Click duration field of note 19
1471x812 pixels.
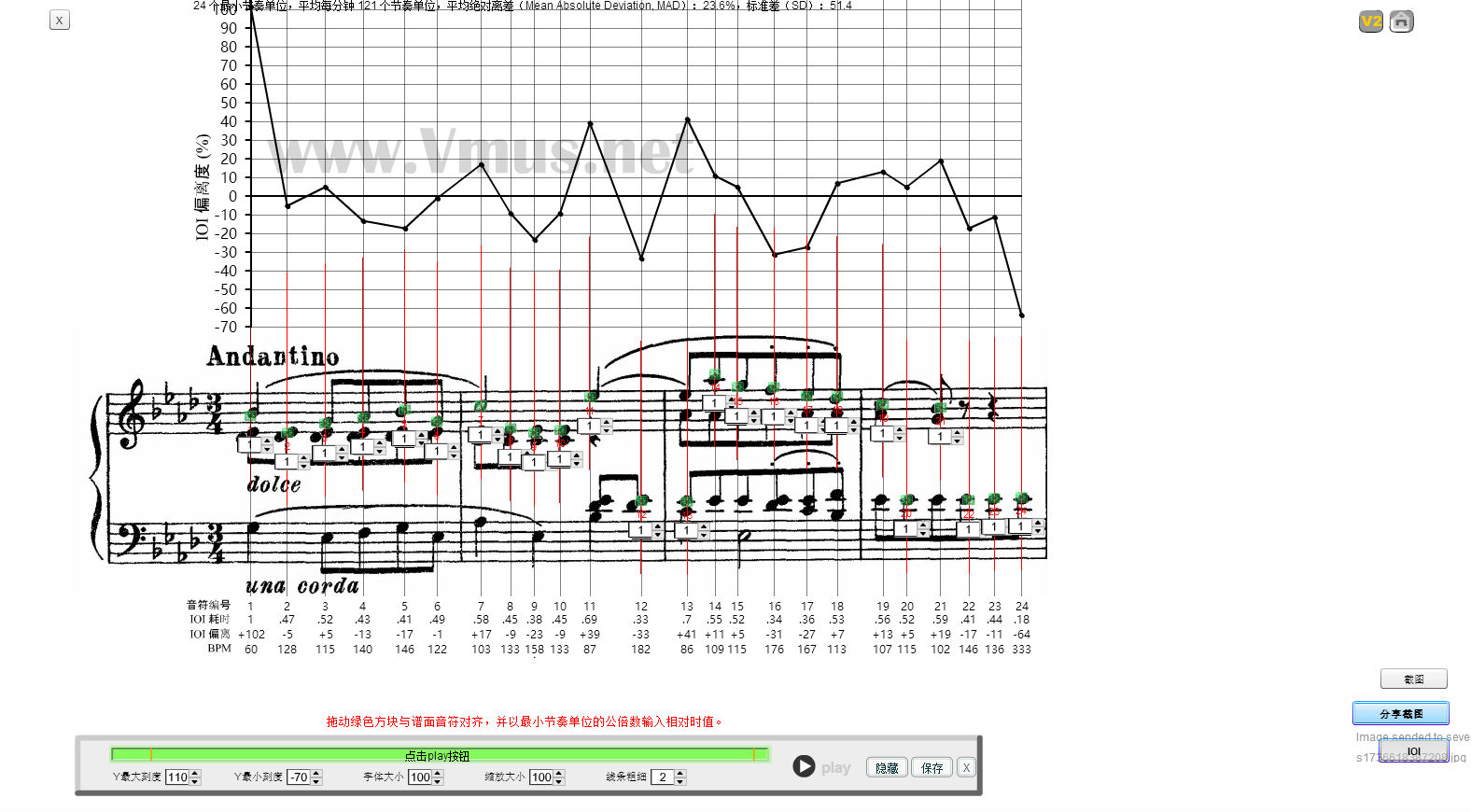coord(882,434)
